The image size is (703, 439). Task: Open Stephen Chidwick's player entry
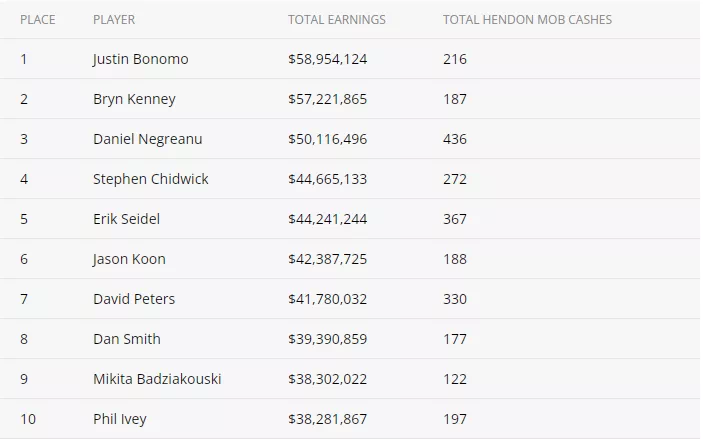(x=150, y=179)
